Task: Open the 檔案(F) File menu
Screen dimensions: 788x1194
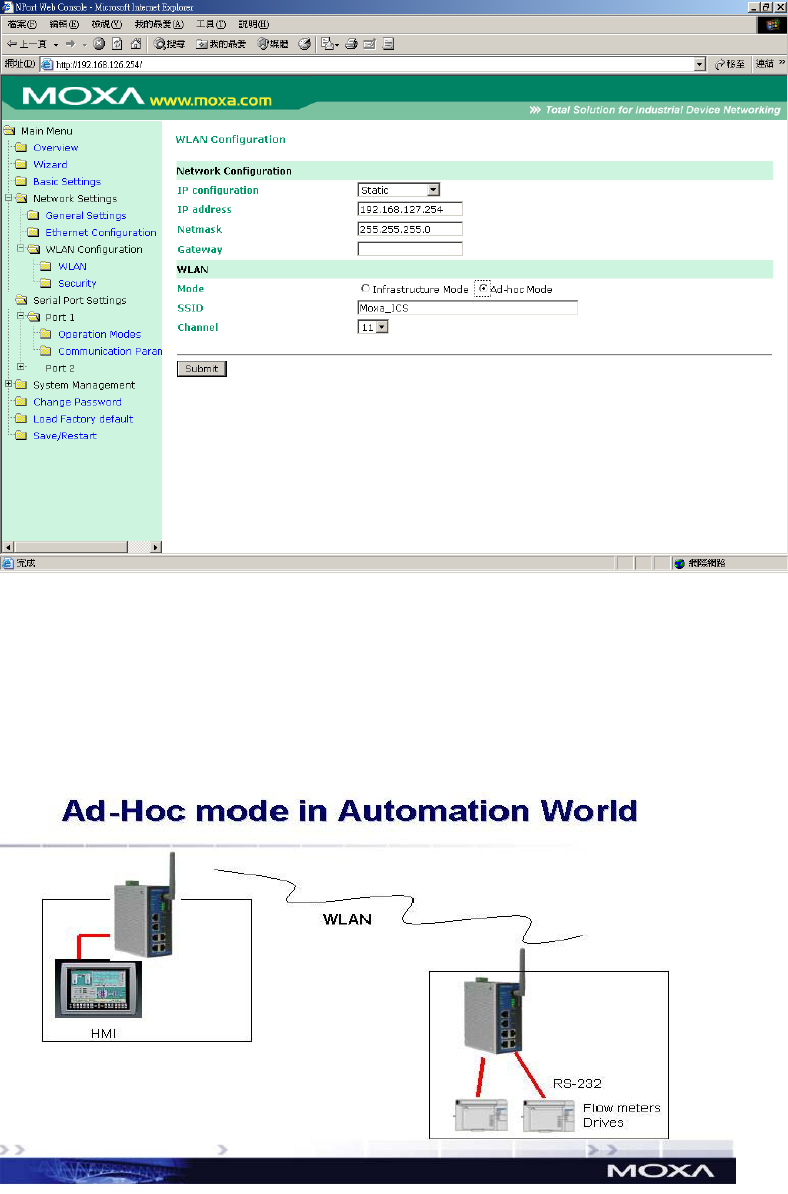Action: point(22,24)
